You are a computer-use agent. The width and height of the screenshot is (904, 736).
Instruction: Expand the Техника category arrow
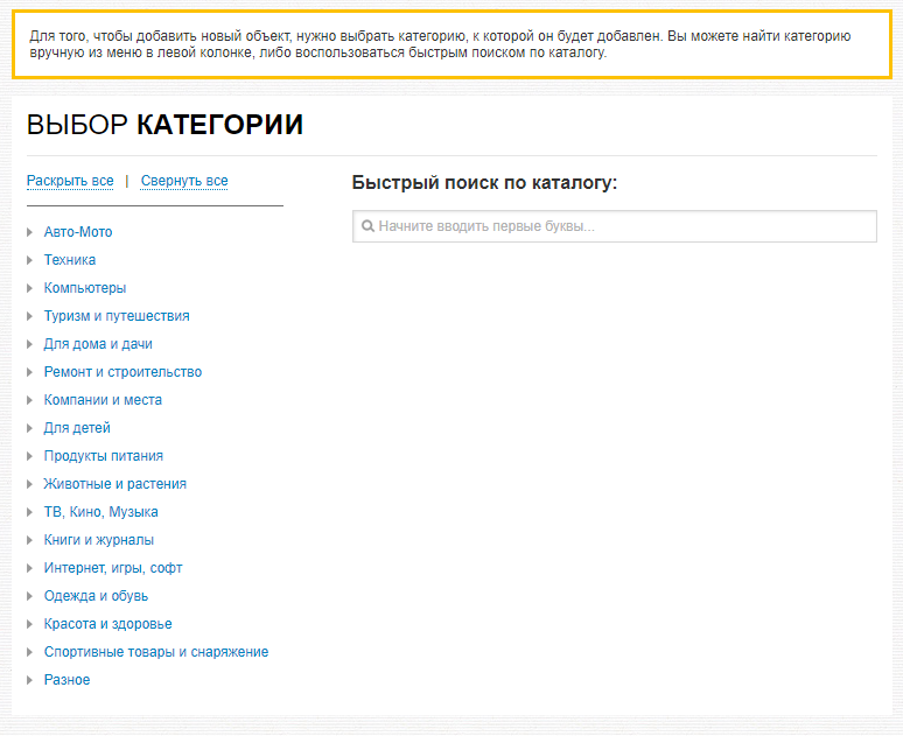(31, 260)
